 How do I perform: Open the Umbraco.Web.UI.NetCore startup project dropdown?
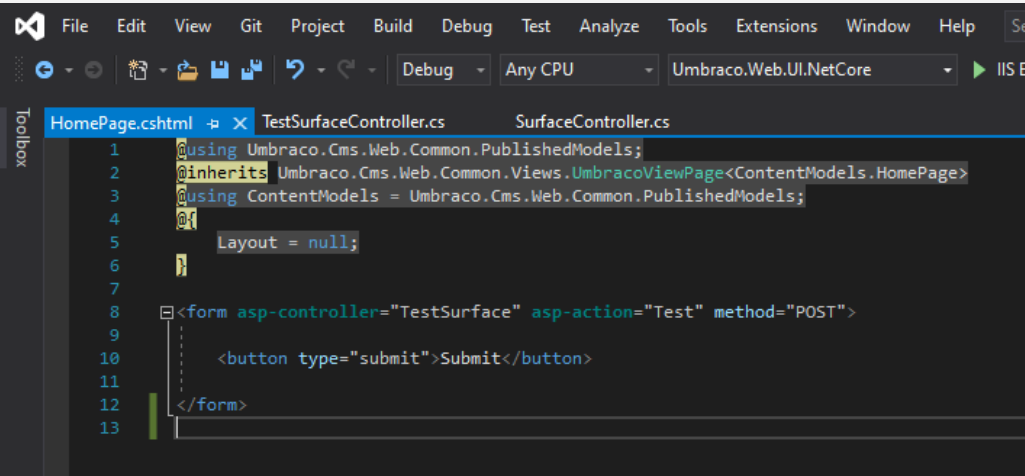point(813,70)
